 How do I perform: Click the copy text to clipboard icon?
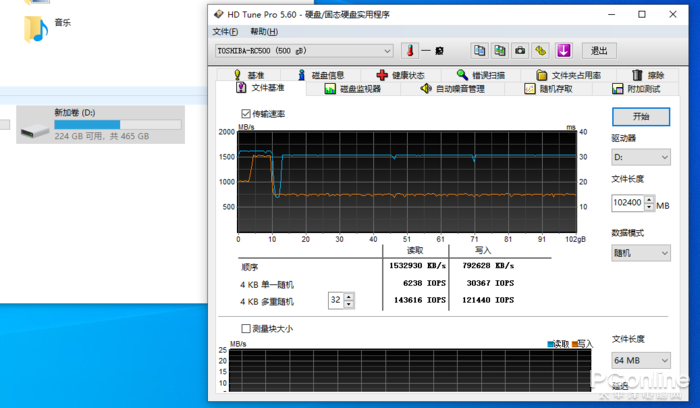(x=480, y=51)
